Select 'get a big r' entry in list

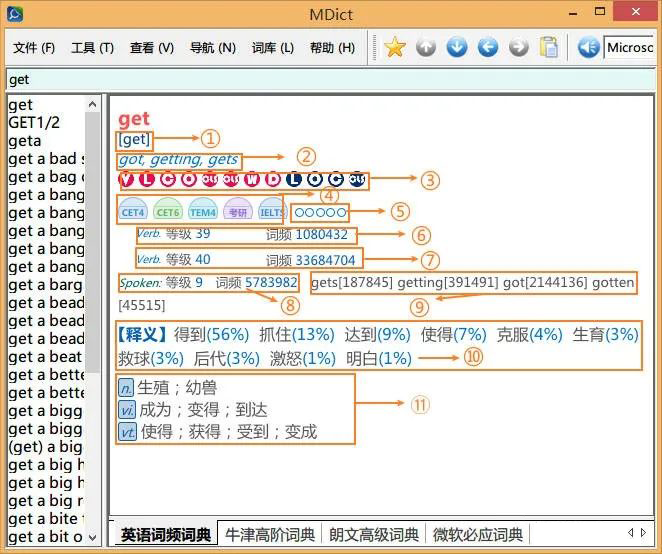[46, 501]
